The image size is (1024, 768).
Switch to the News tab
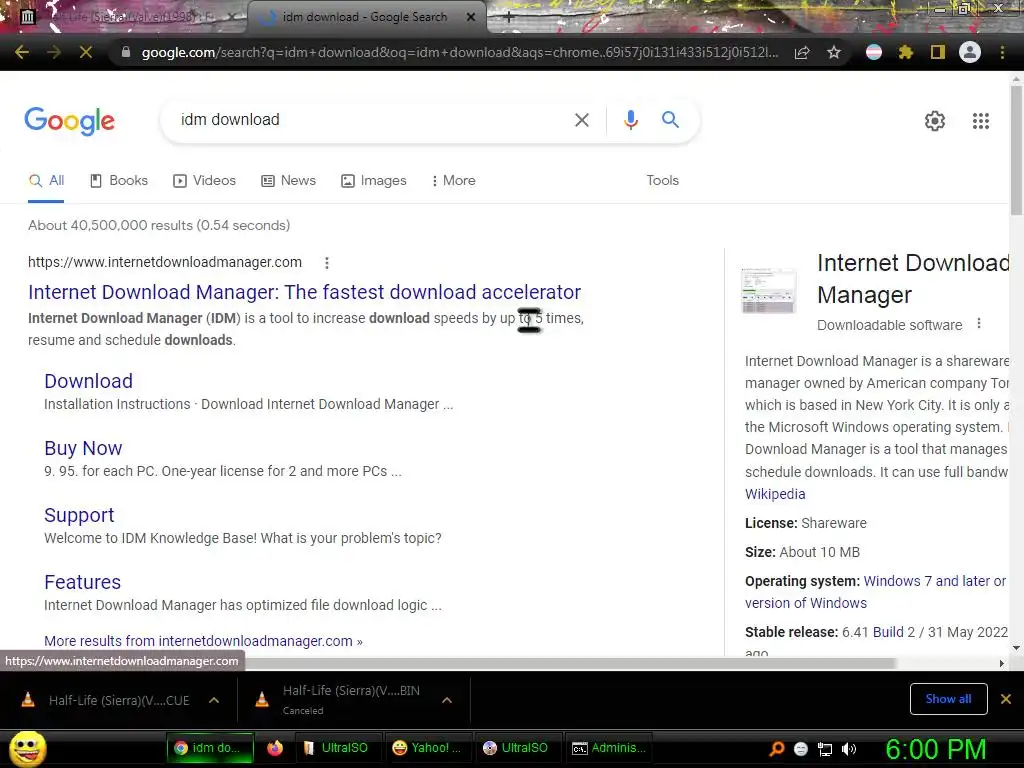[x=288, y=181]
